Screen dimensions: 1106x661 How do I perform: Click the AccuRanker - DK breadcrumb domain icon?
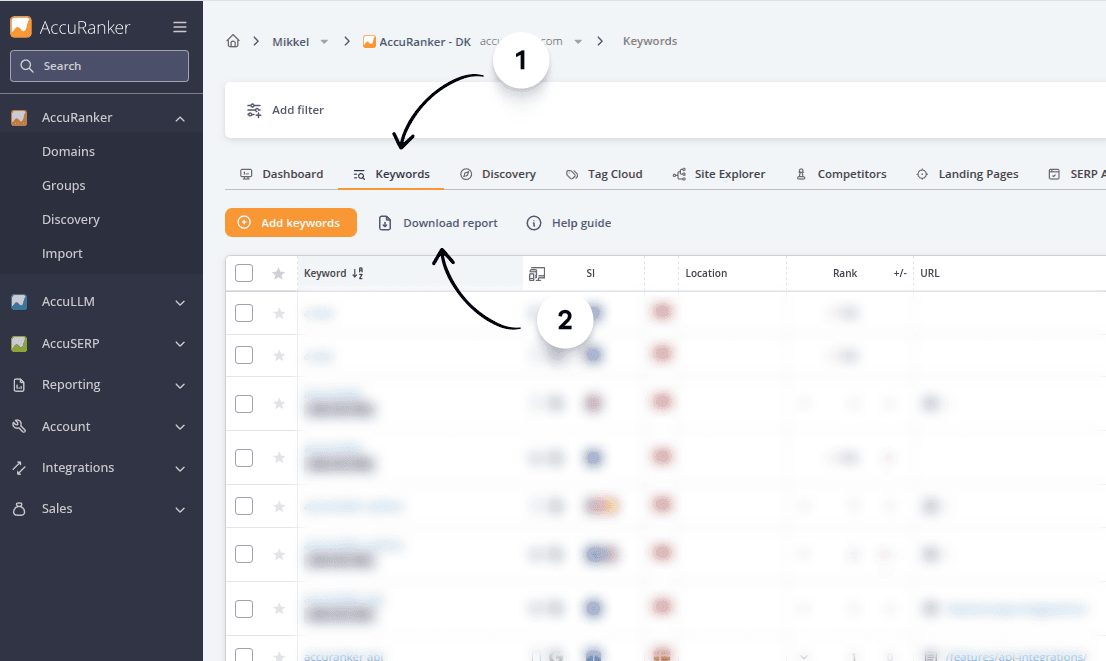click(x=369, y=42)
